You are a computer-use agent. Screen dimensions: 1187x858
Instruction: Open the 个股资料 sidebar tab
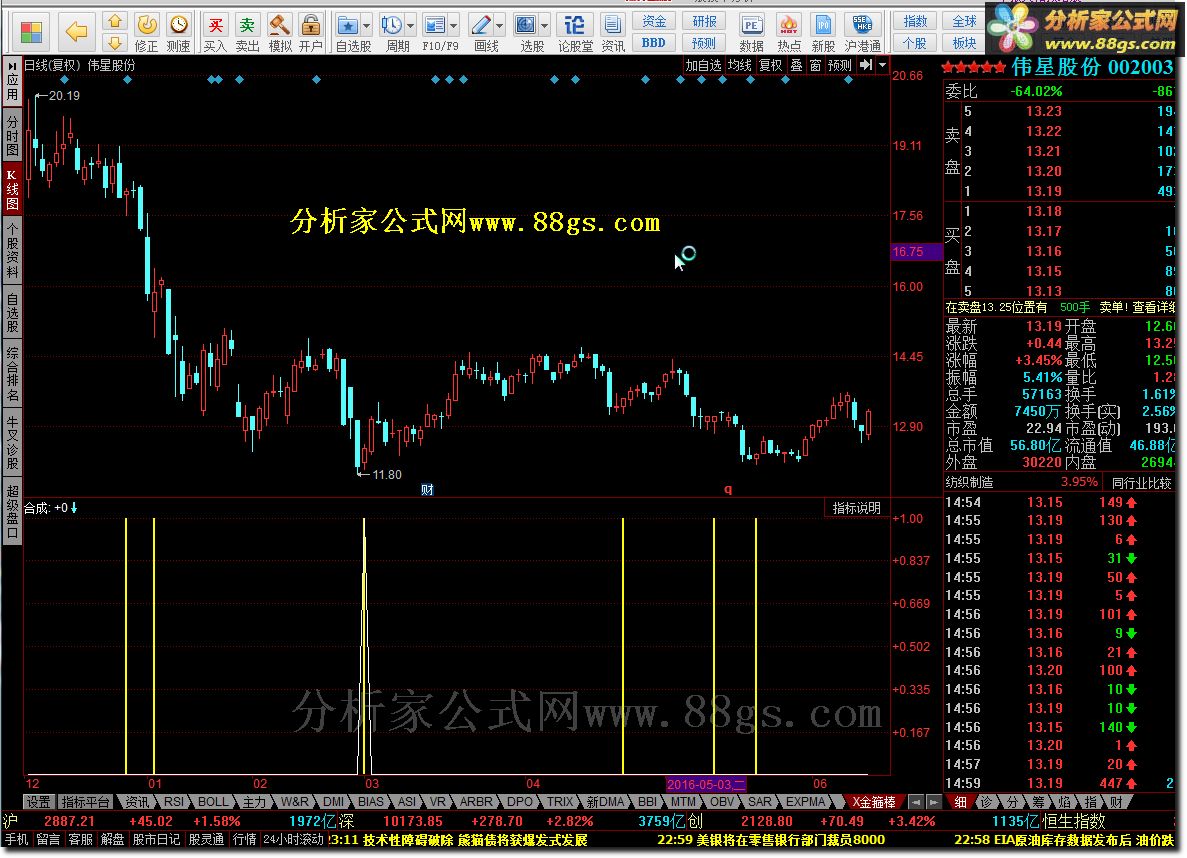pyautogui.click(x=12, y=251)
